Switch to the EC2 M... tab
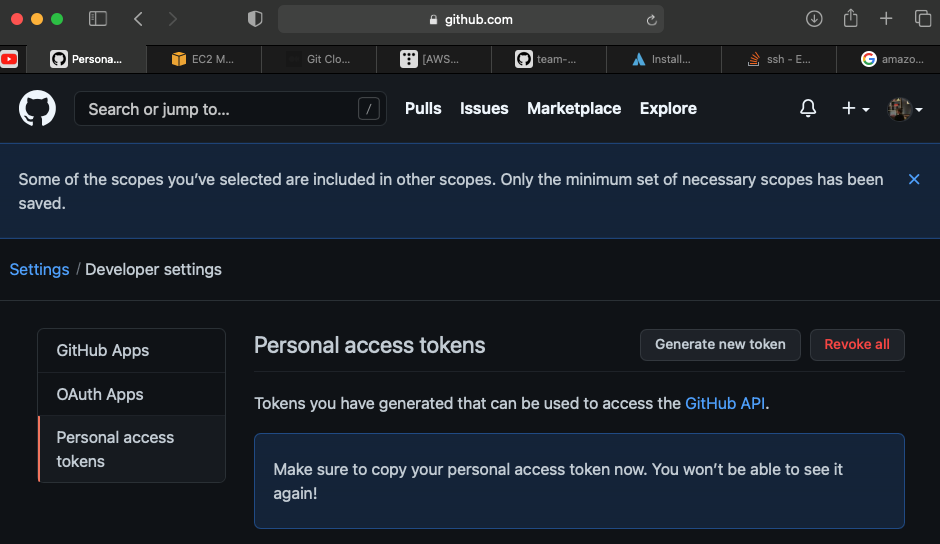940x544 pixels. [204, 59]
